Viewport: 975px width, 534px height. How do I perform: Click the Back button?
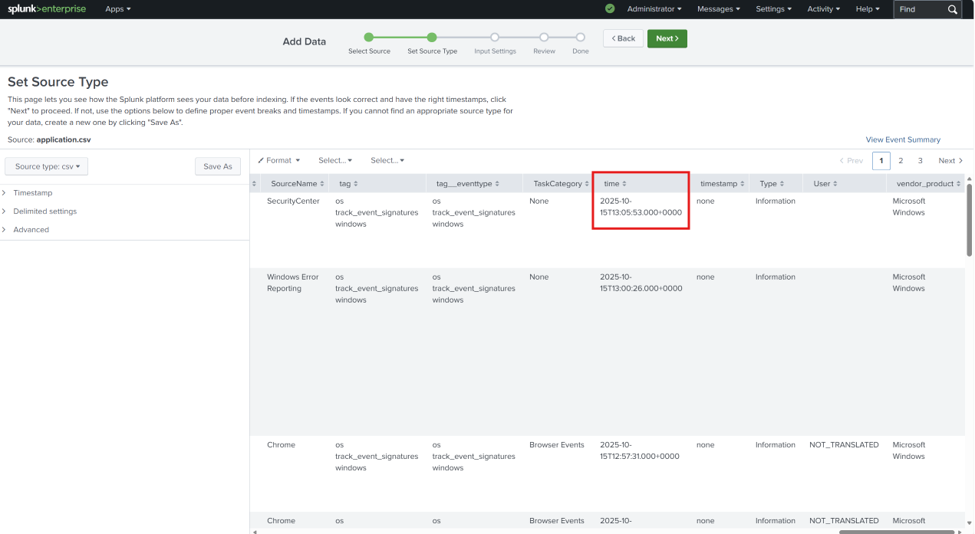coord(623,39)
